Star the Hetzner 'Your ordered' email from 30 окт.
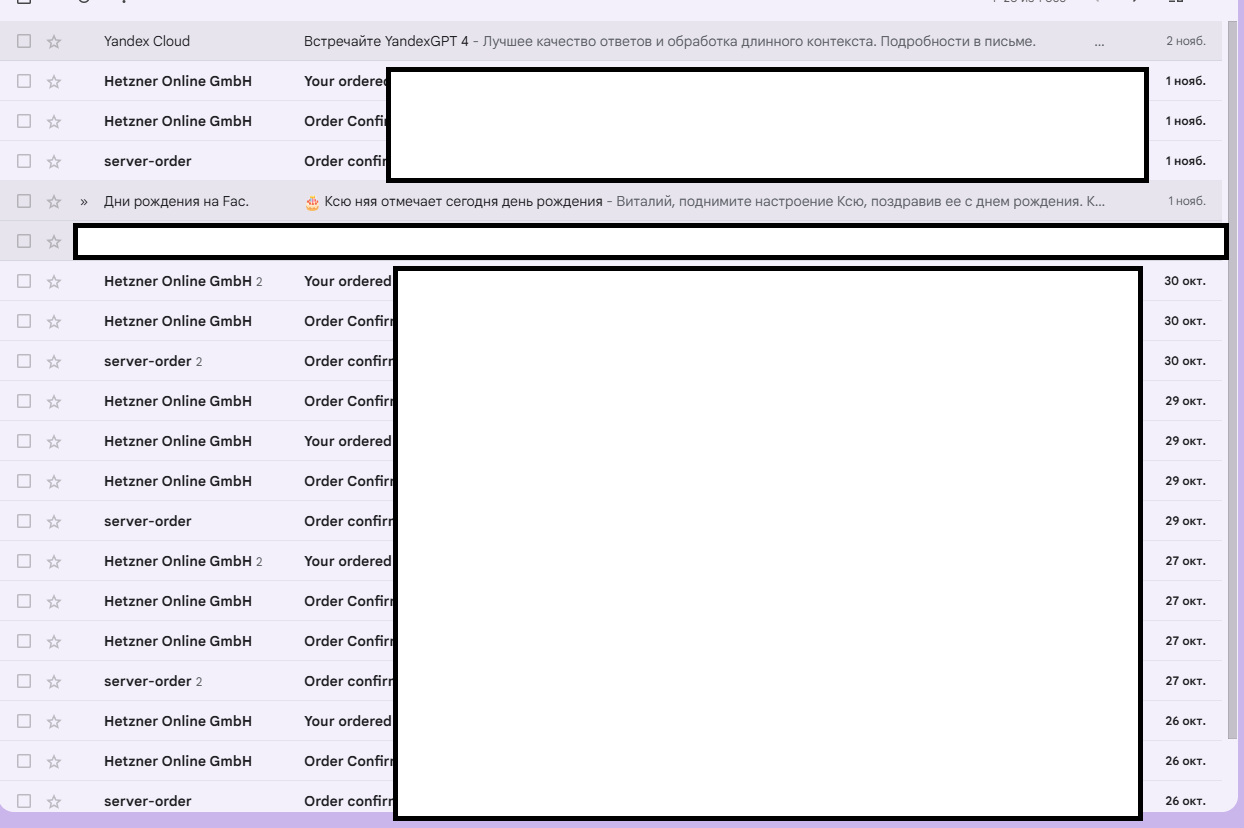 54,281
